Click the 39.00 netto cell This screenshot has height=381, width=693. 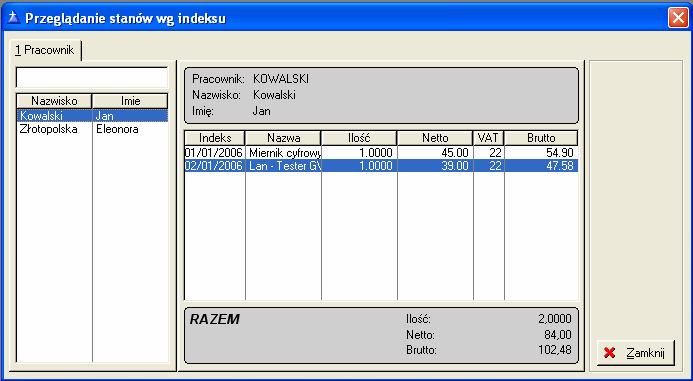click(x=455, y=166)
